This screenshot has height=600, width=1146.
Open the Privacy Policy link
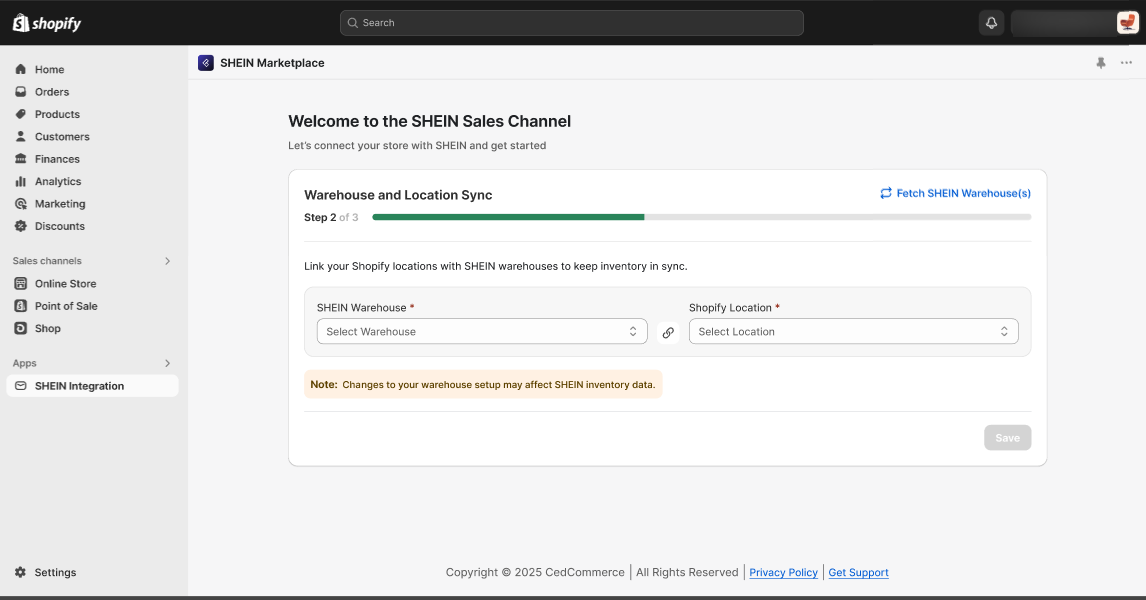point(783,572)
